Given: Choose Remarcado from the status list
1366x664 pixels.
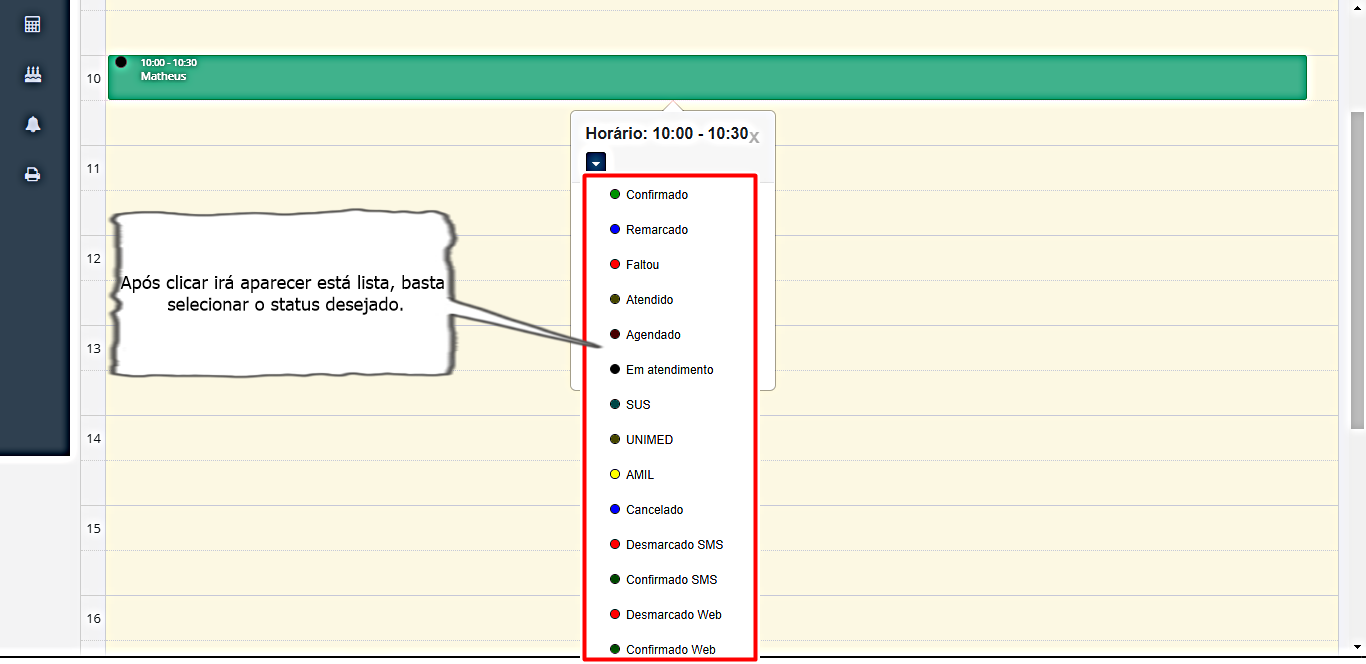Looking at the screenshot, I should 656,230.
